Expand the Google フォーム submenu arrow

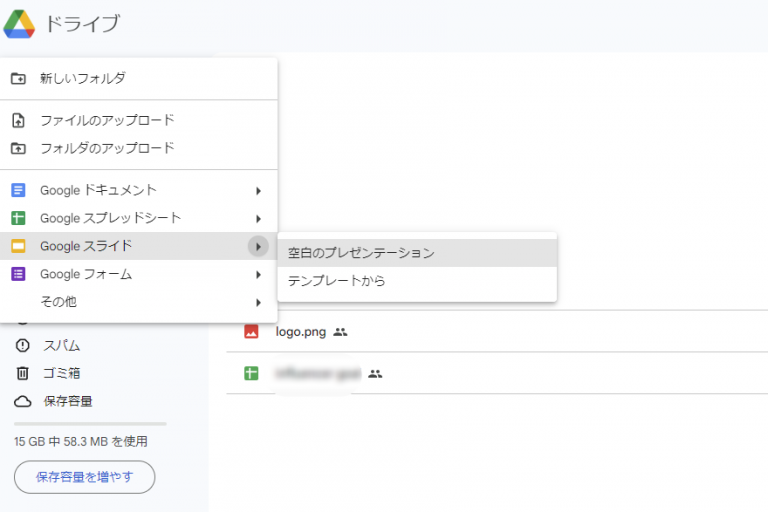[x=258, y=274]
